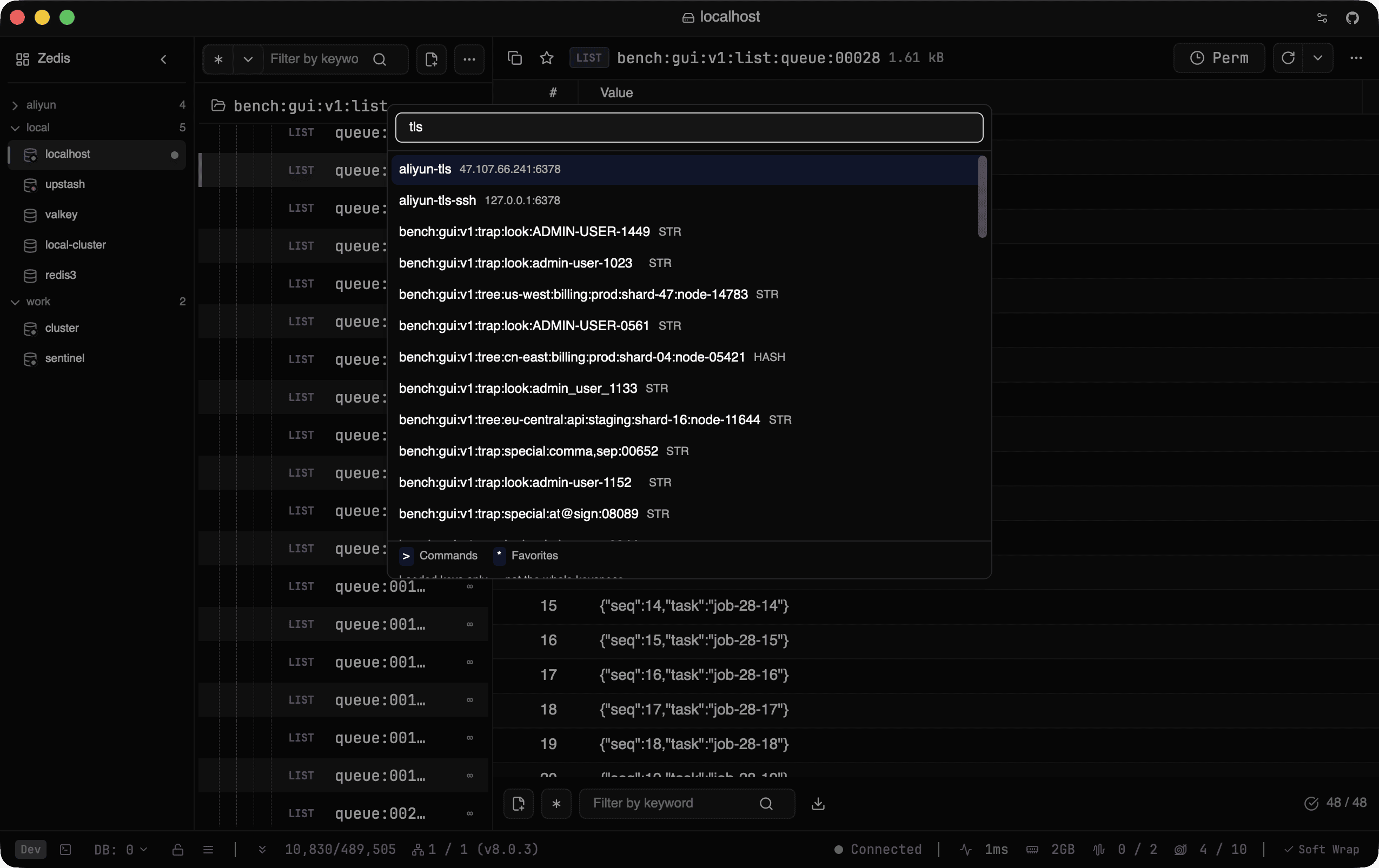Screen dimensions: 1379x868
Task: Click the command palette search field
Action: coord(689,127)
